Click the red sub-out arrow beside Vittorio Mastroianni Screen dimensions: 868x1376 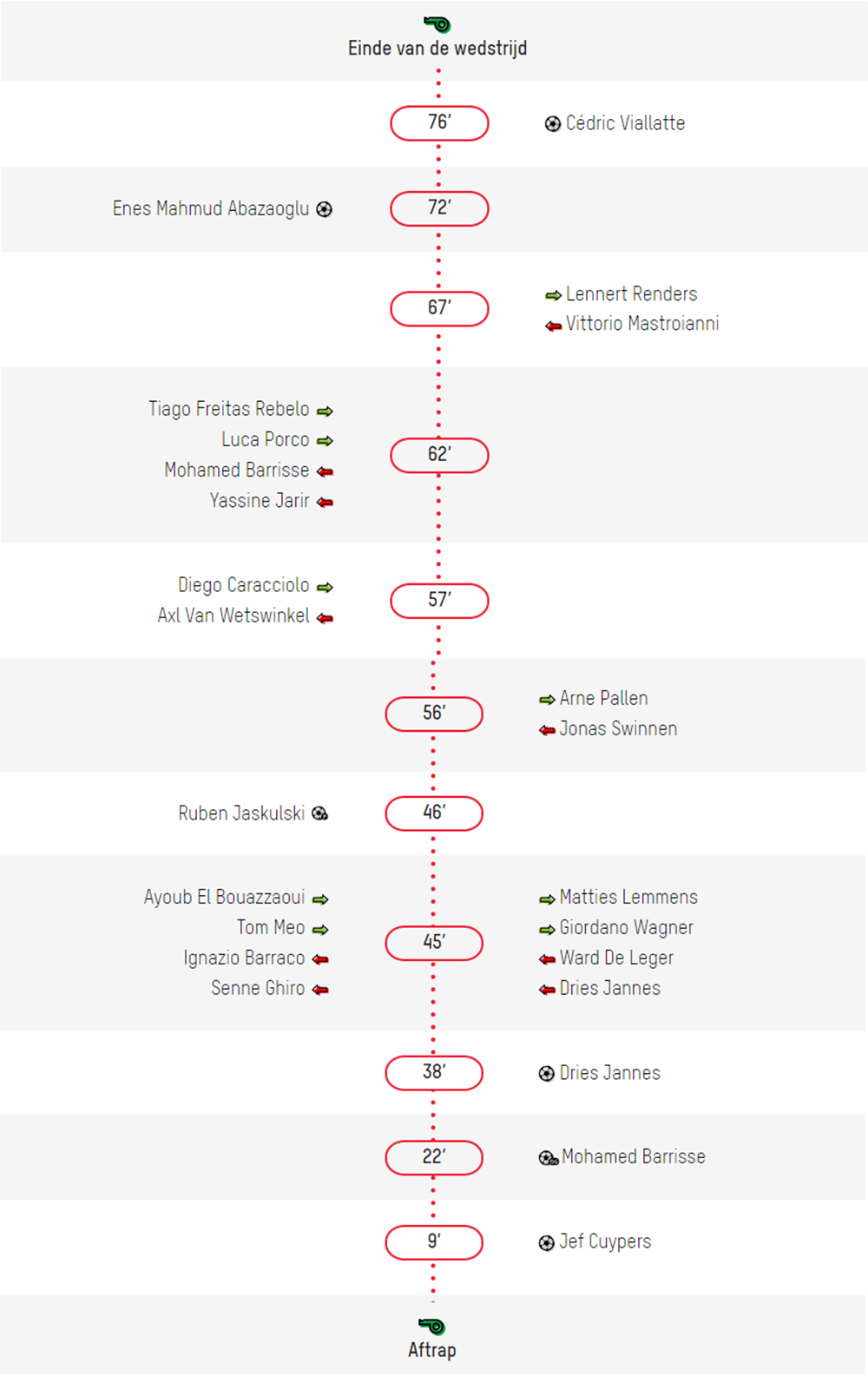click(554, 326)
